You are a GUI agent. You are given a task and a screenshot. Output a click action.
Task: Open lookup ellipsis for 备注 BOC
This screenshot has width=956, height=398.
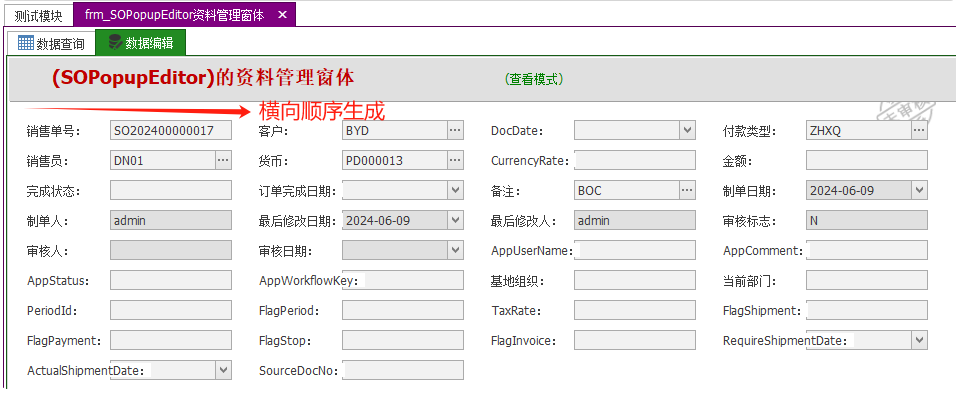[687, 190]
